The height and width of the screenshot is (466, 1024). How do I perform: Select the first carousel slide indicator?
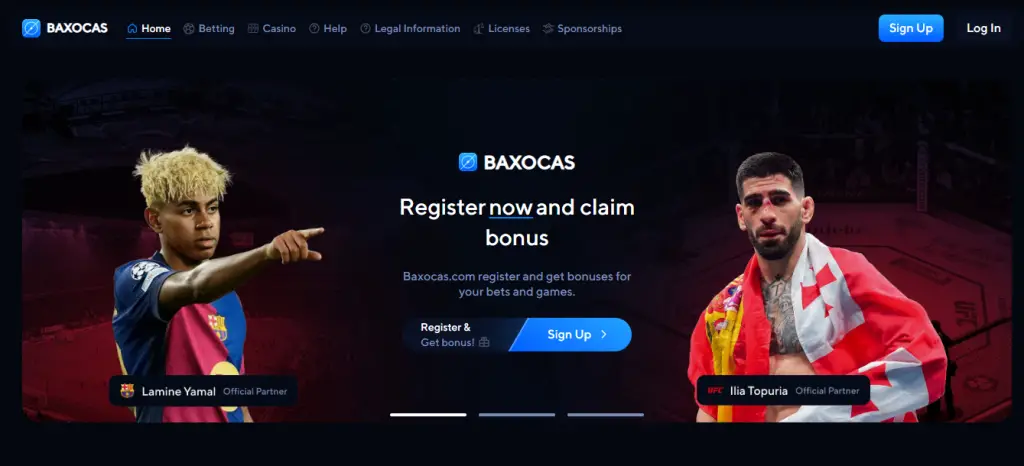[428, 414]
